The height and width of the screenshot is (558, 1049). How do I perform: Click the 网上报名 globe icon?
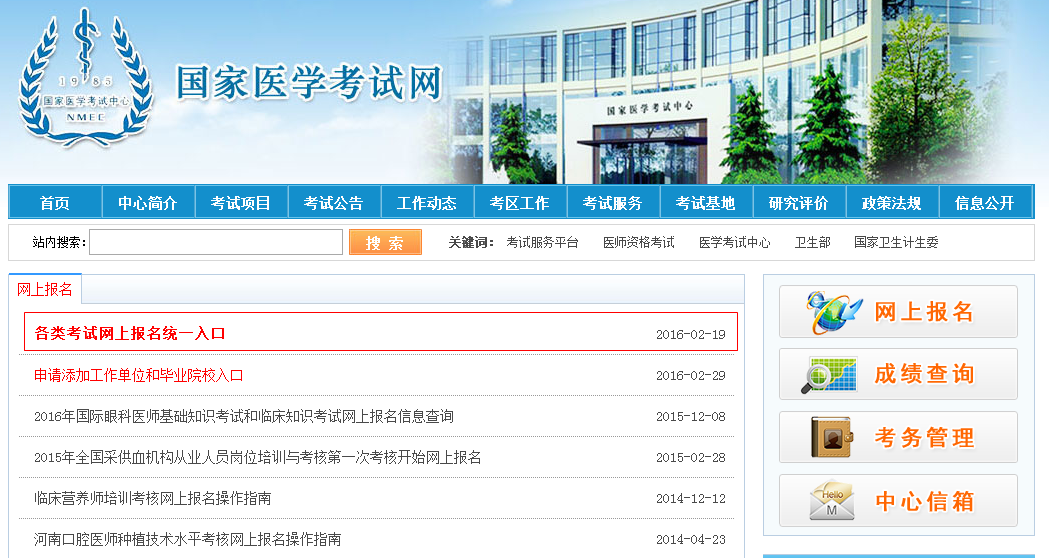point(834,312)
